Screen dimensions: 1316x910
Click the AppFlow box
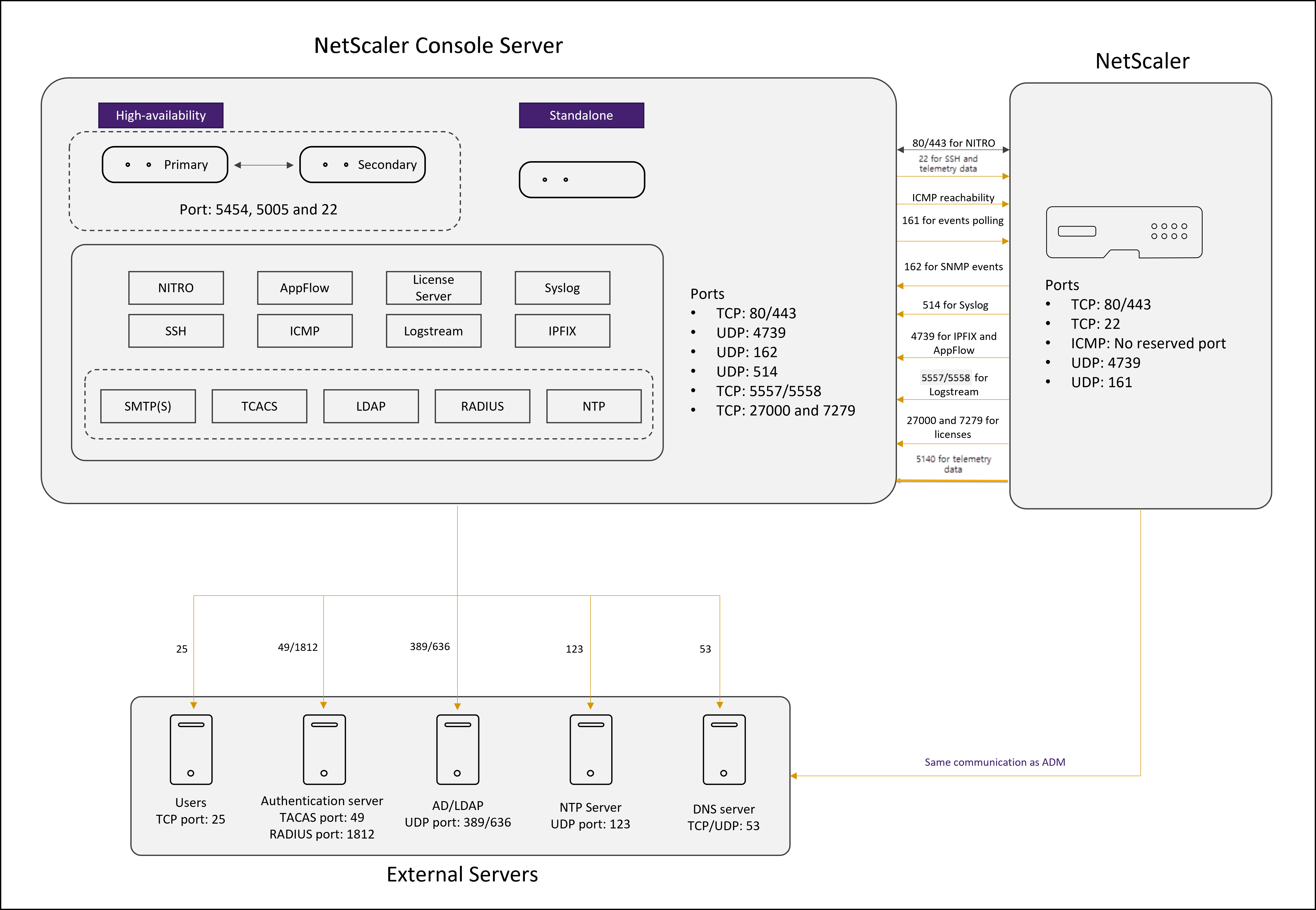[305, 288]
